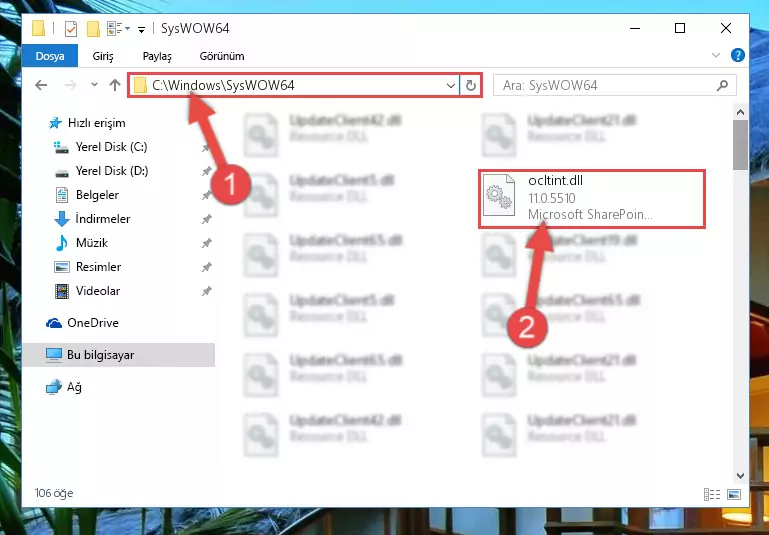Switch to the Paylaş ribbon tab

pos(157,56)
